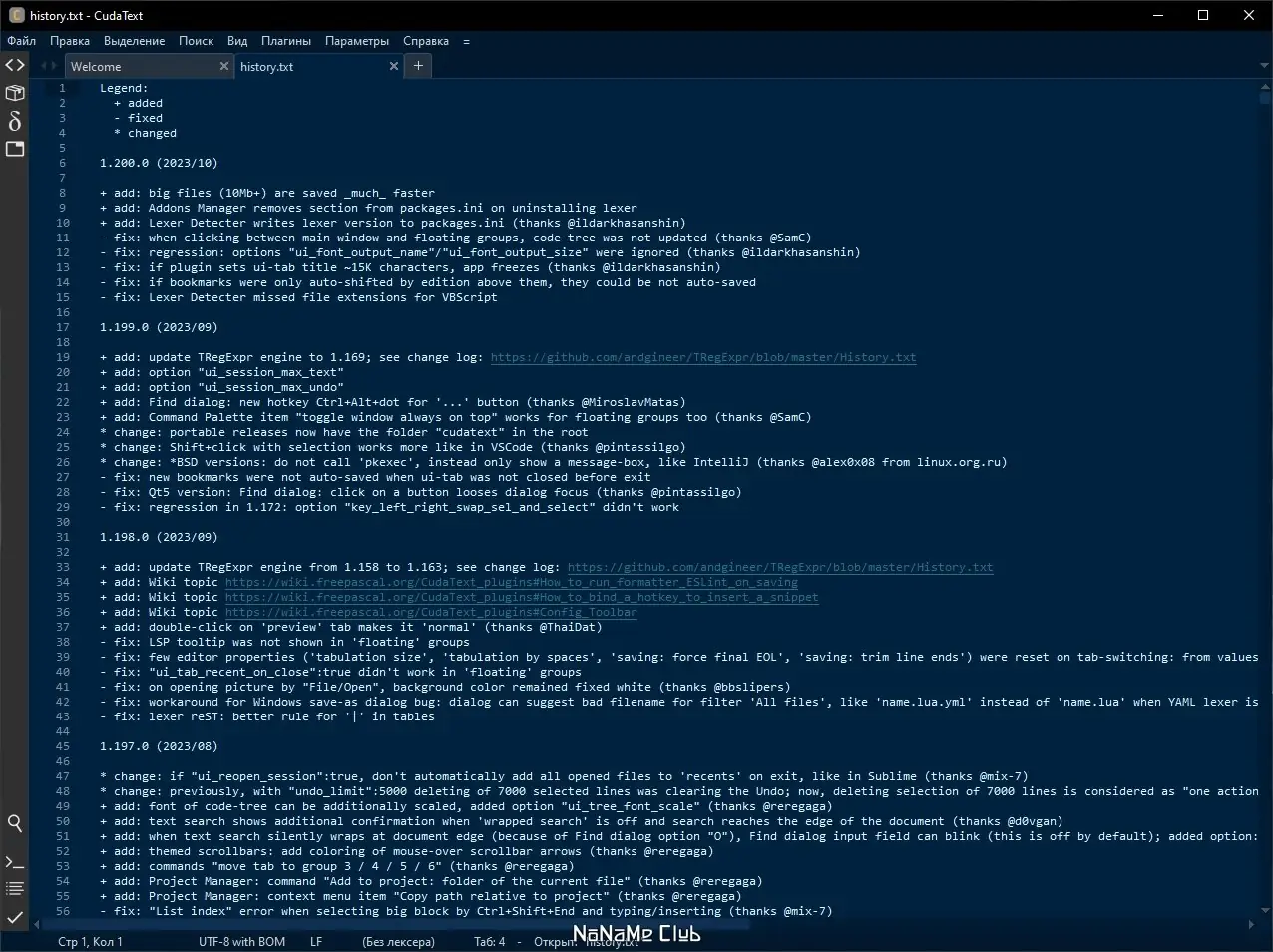Place cursor on '1.198.0 (2023/09)' heading
The height and width of the screenshot is (952, 1273).
(x=159, y=537)
